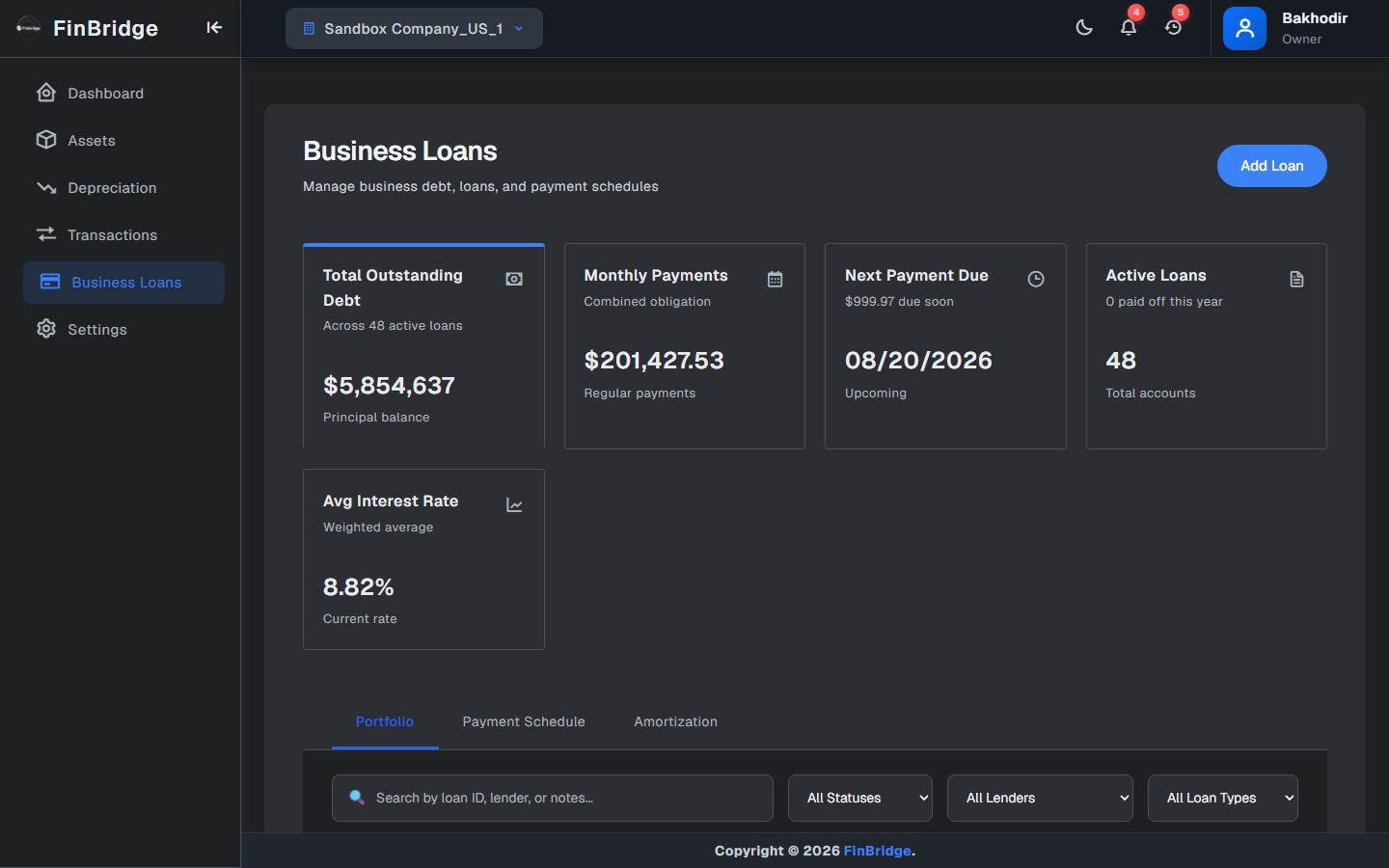This screenshot has width=1389, height=868.
Task: Click the Avg Interest Rate chart icon
Action: (x=514, y=505)
